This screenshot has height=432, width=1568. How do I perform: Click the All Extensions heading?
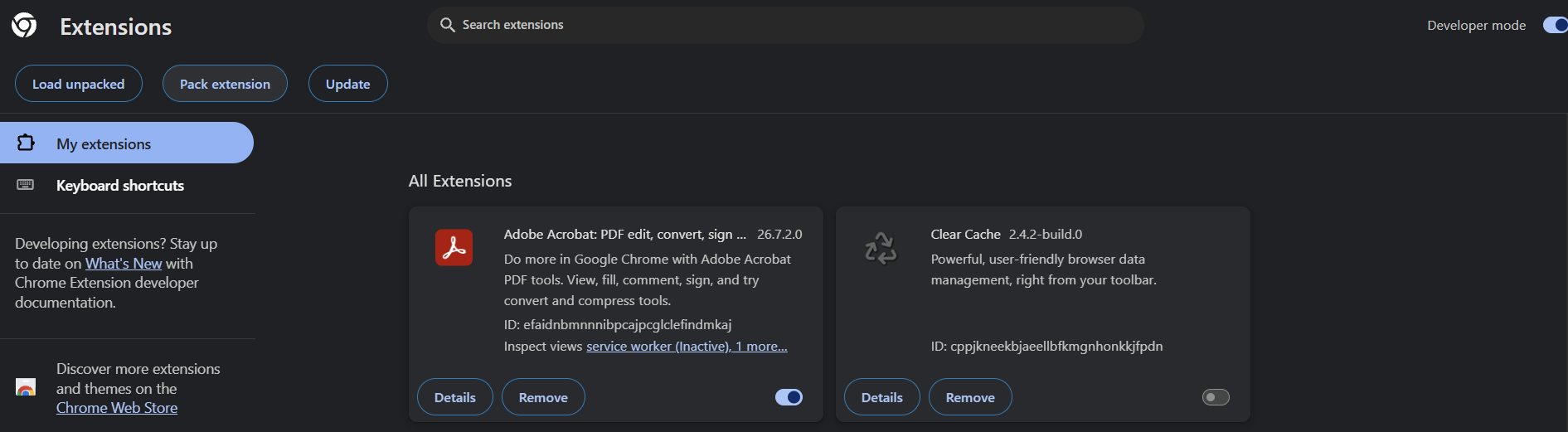click(x=460, y=181)
